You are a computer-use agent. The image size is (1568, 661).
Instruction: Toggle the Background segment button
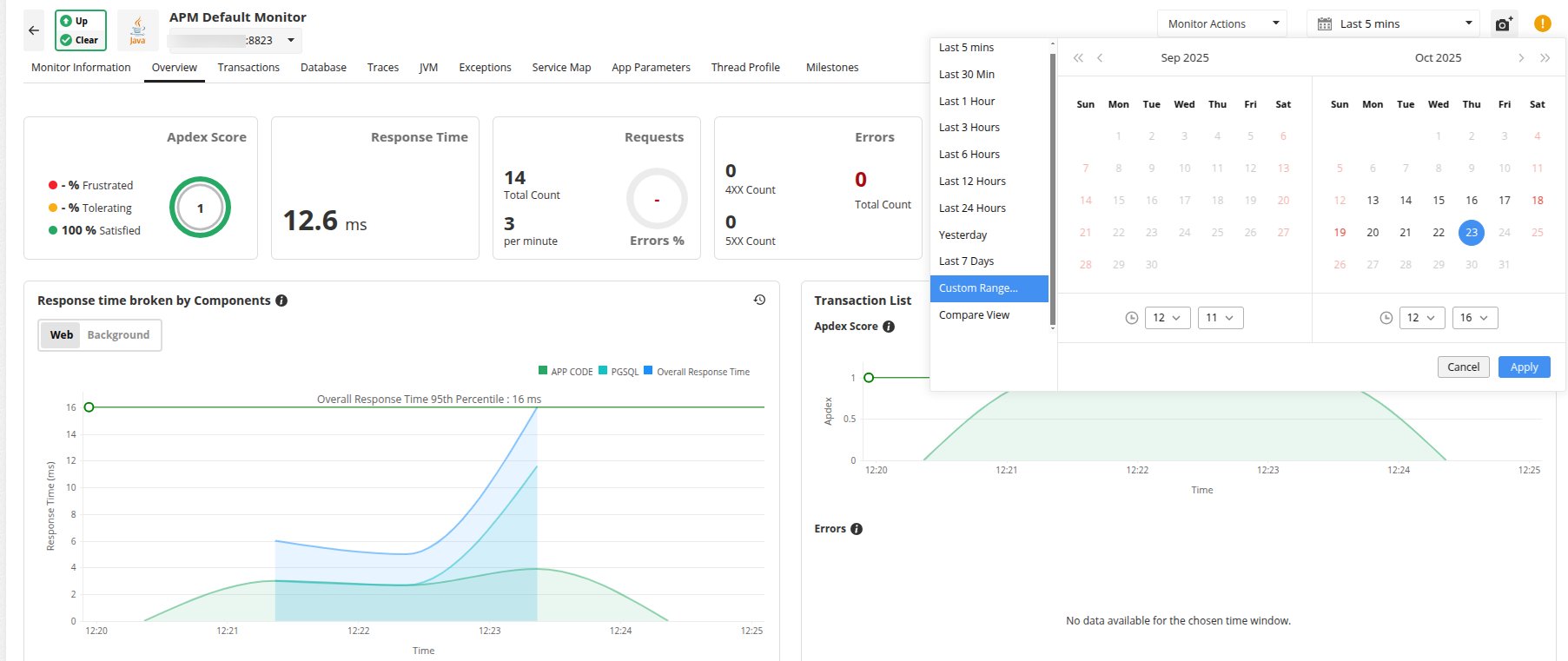point(118,335)
